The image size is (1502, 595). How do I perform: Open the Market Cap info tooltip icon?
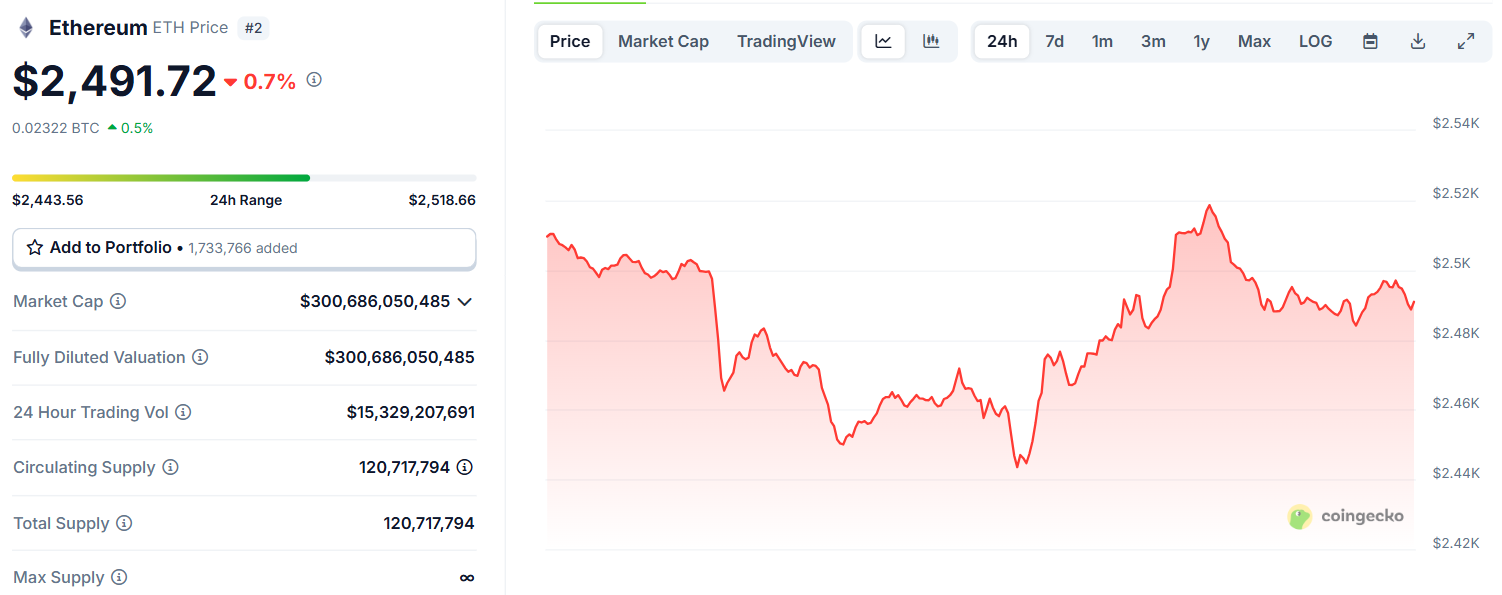pos(118,301)
